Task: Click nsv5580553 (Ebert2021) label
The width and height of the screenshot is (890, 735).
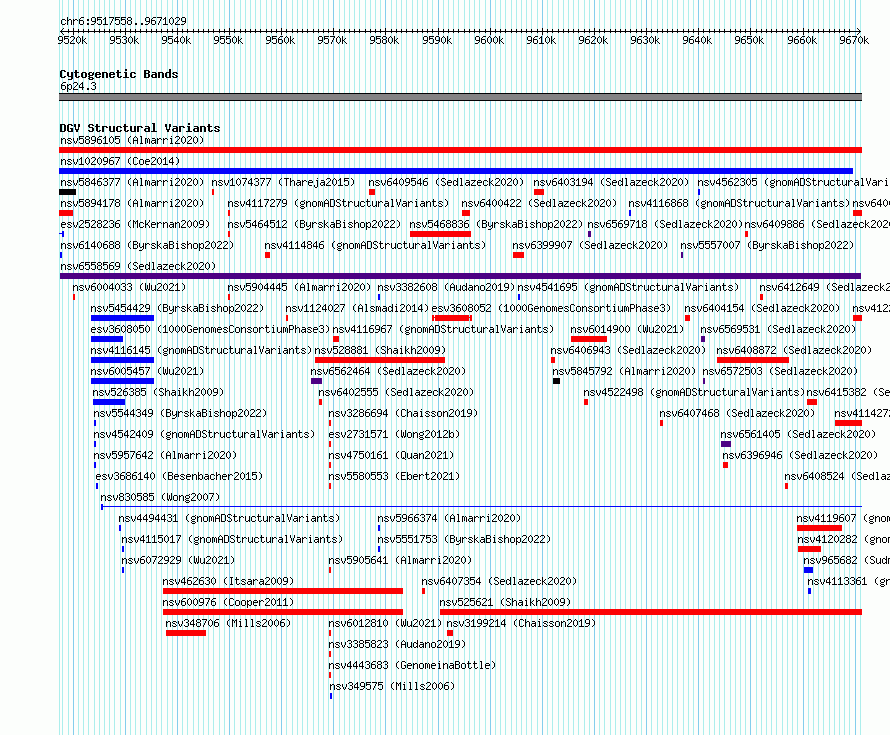Action: [x=394, y=476]
